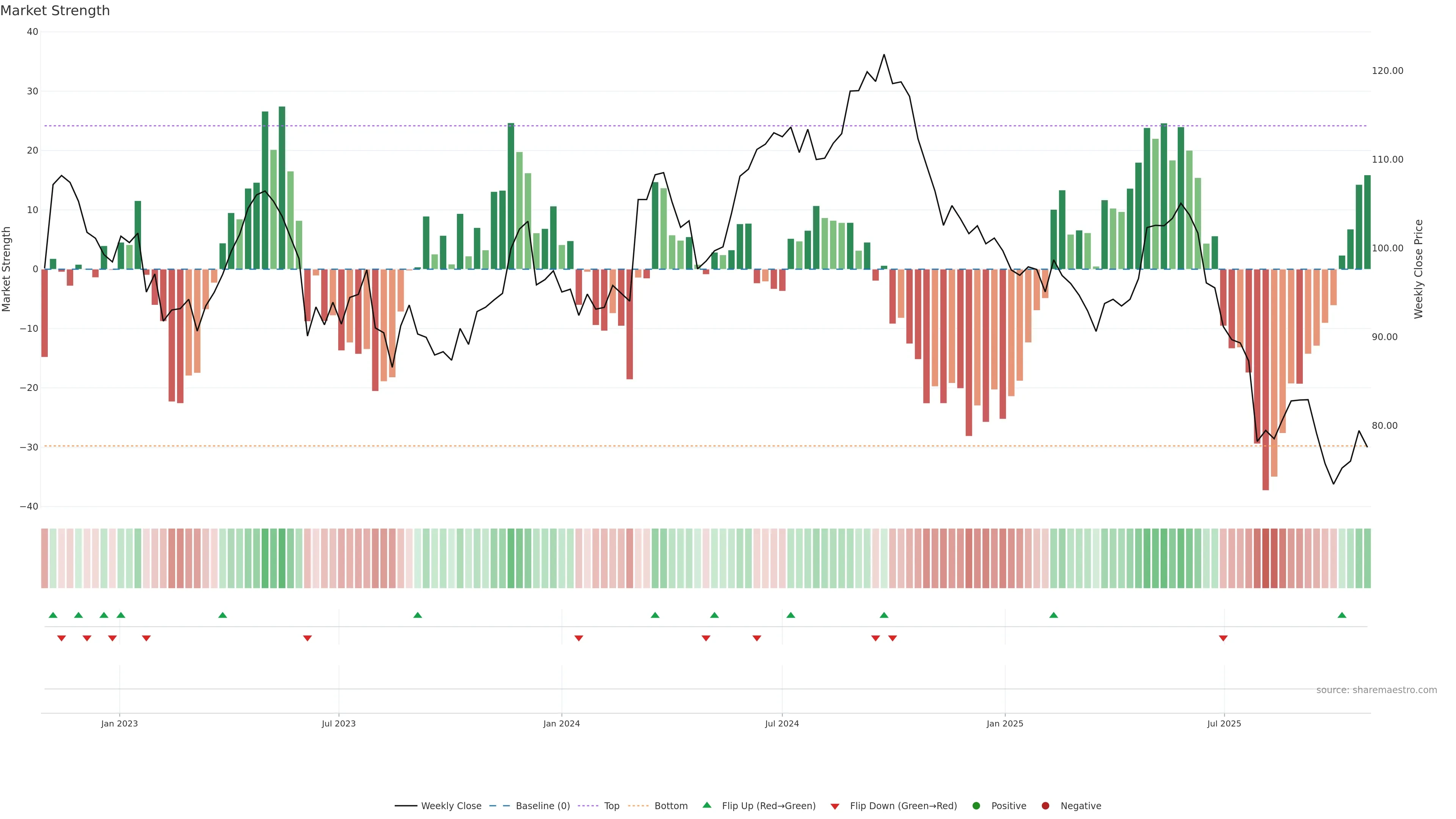
Task: Click the Flip Down triangle just before Jul 2025
Action: [x=1223, y=638]
